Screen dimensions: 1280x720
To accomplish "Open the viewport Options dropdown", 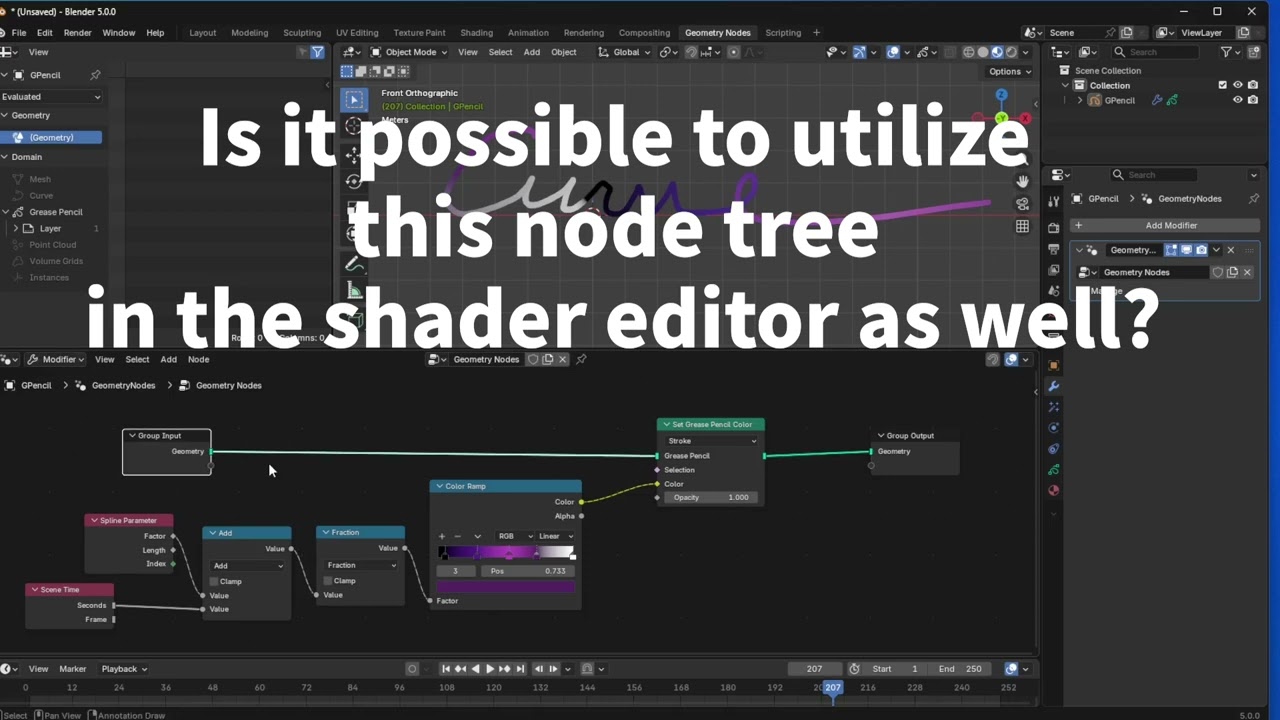I will [1009, 71].
